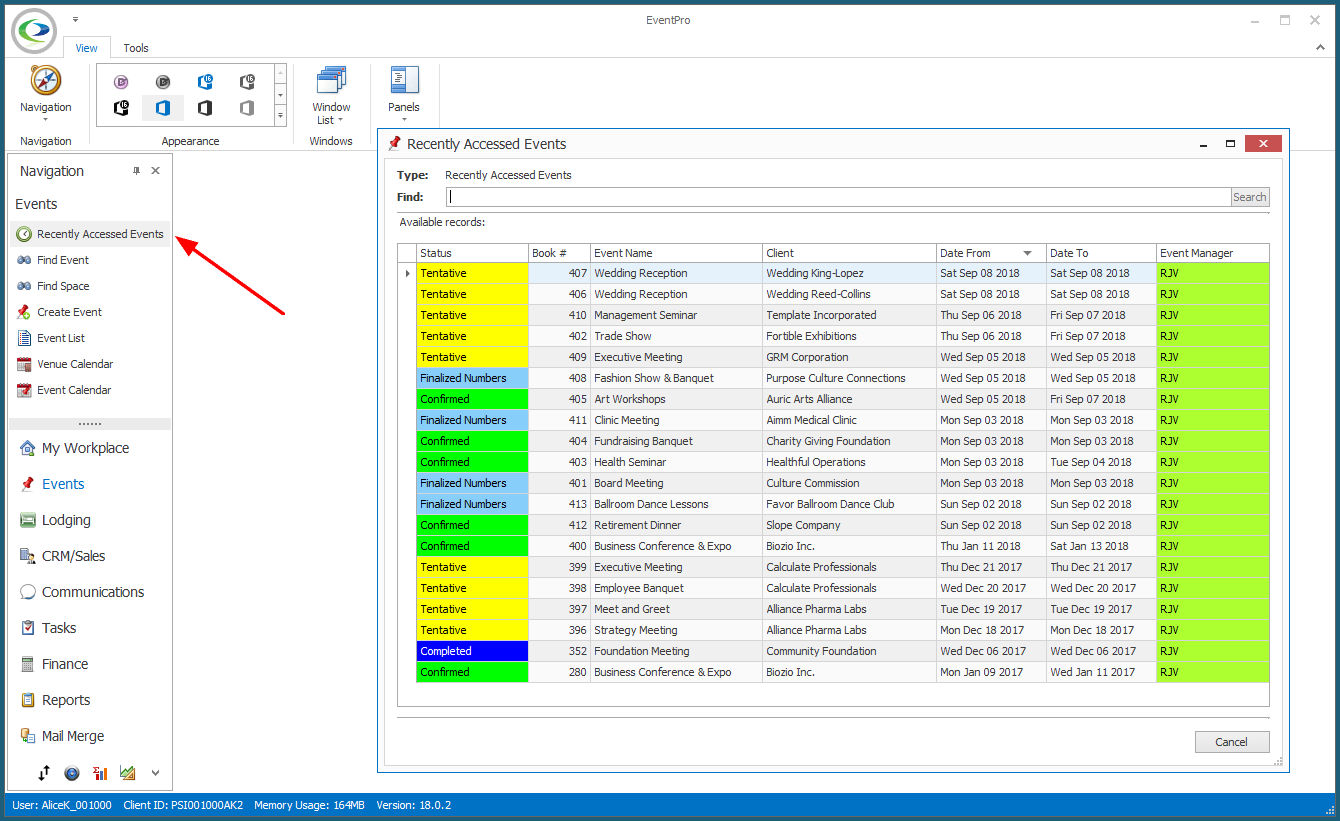Go to Finance module
The width and height of the screenshot is (1340, 821).
coord(54,664)
